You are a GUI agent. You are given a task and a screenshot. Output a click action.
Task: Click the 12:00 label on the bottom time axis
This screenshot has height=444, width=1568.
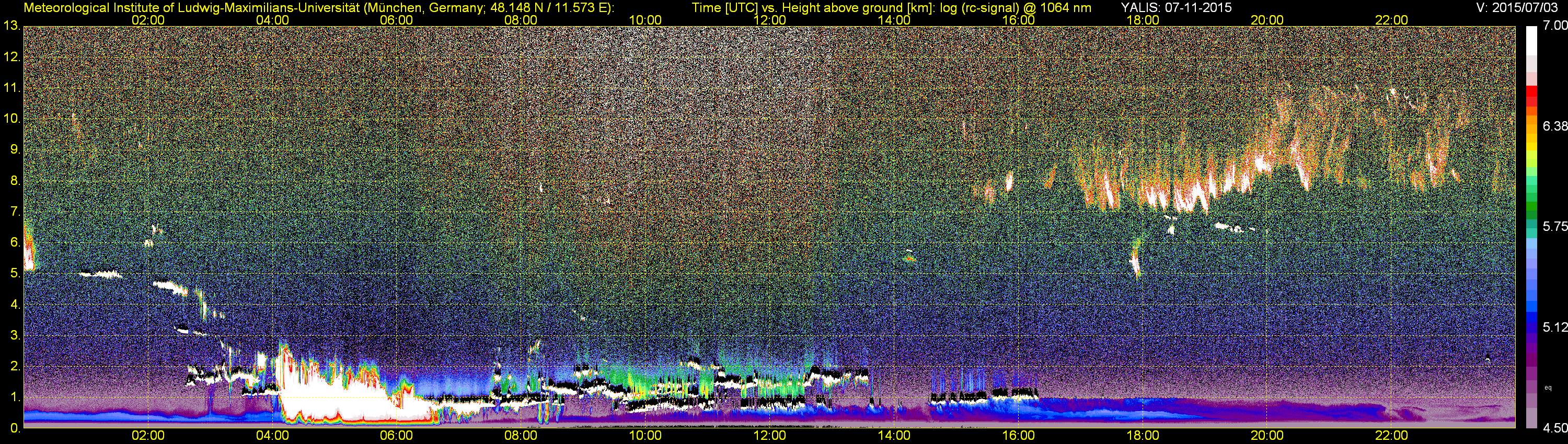pos(769,436)
